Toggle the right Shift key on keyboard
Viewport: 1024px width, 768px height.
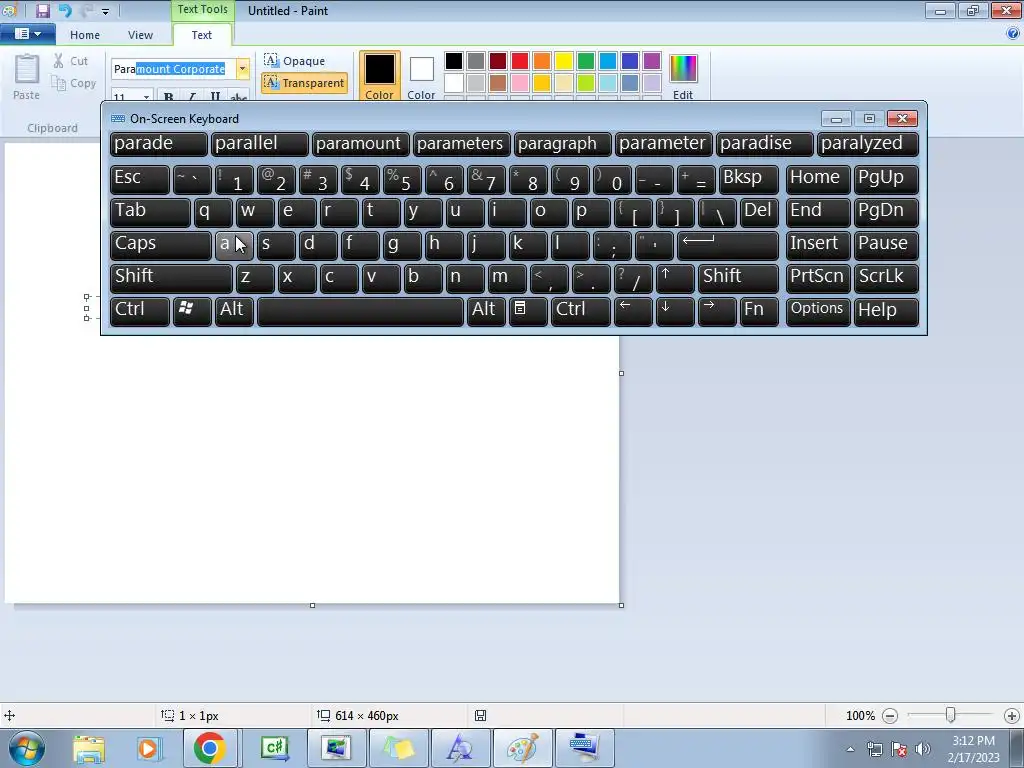[738, 278]
